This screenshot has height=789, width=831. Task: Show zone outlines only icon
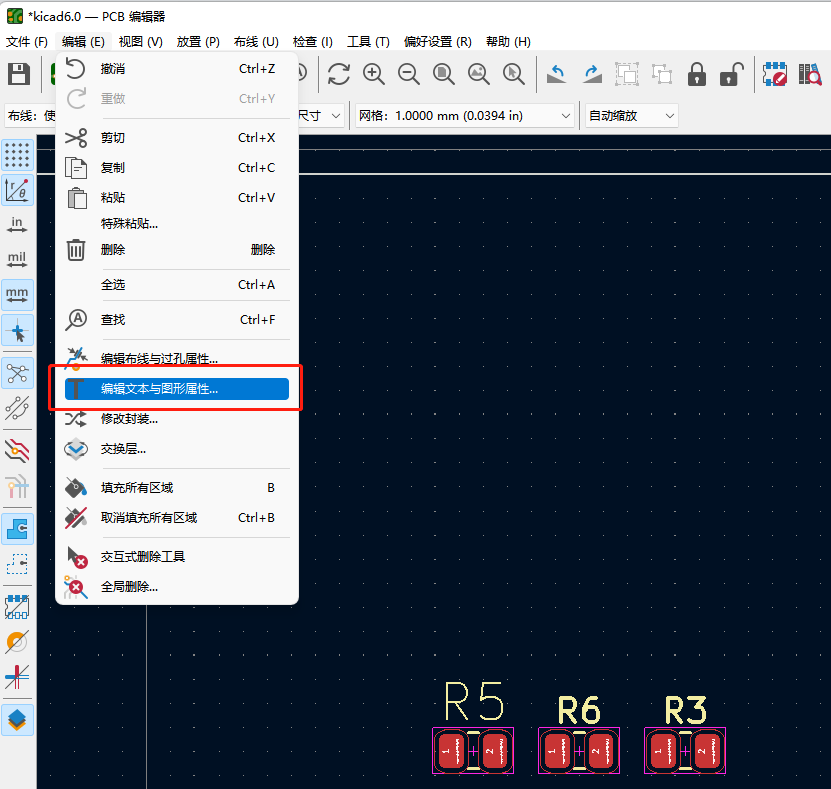[17, 564]
